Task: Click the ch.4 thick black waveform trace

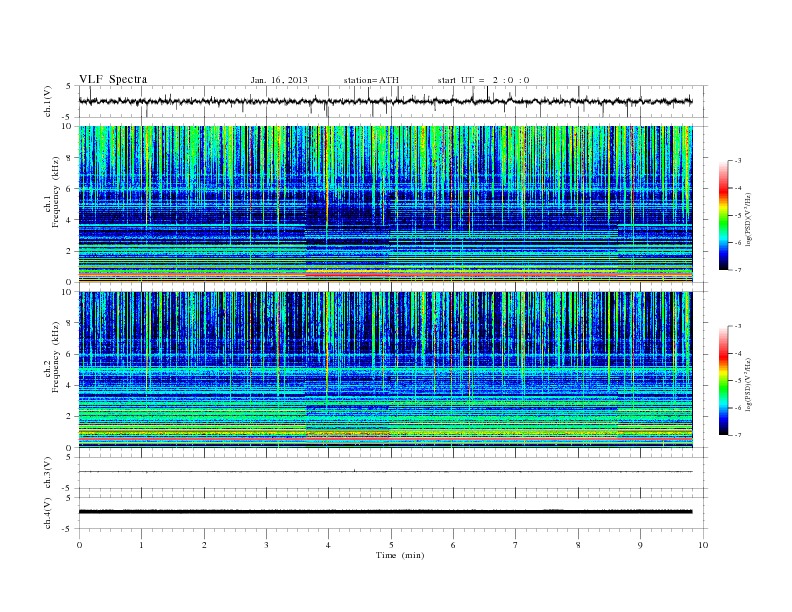Action: pos(385,512)
